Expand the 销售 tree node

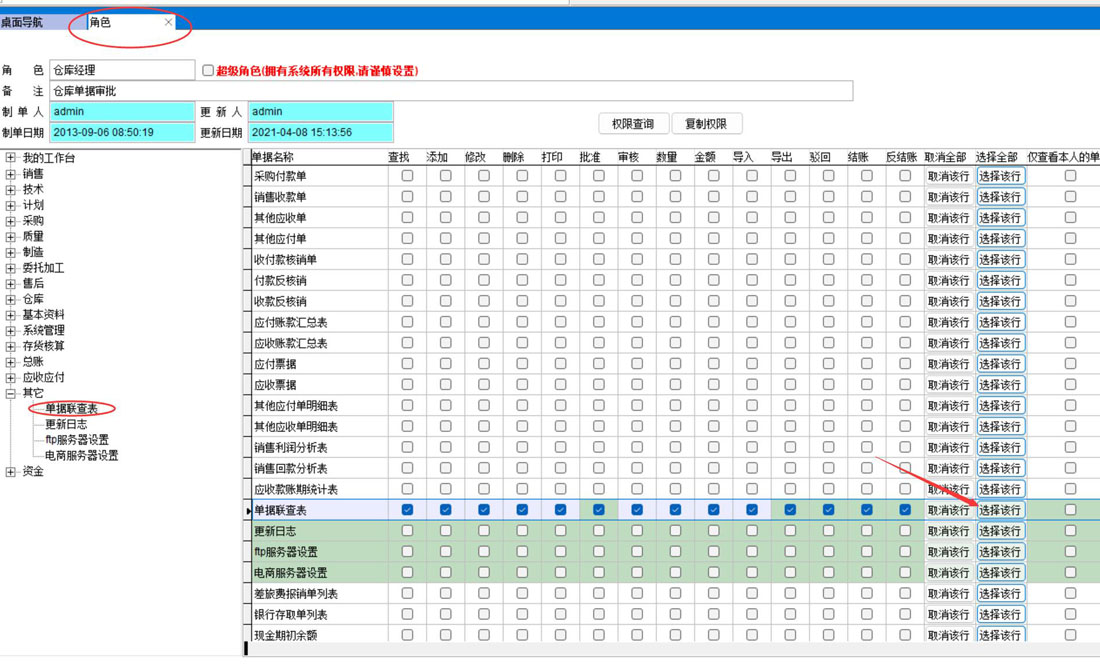(x=11, y=174)
